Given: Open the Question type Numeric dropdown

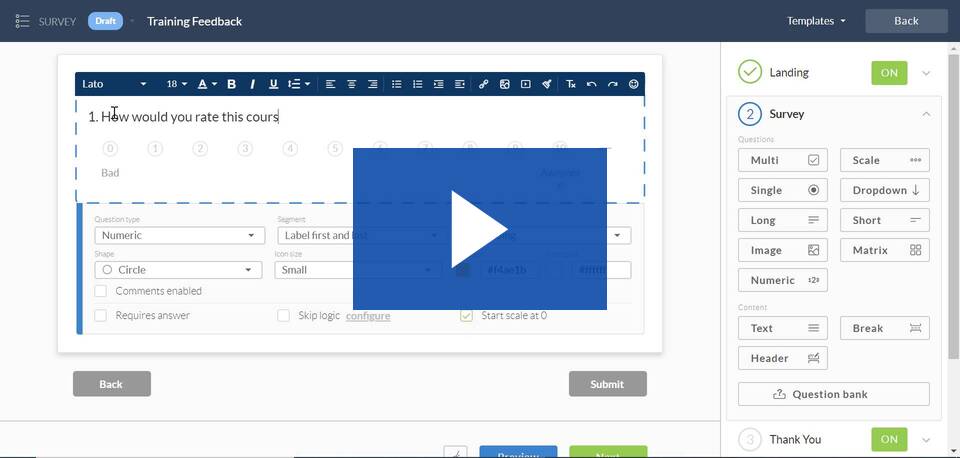Looking at the screenshot, I should coord(179,235).
